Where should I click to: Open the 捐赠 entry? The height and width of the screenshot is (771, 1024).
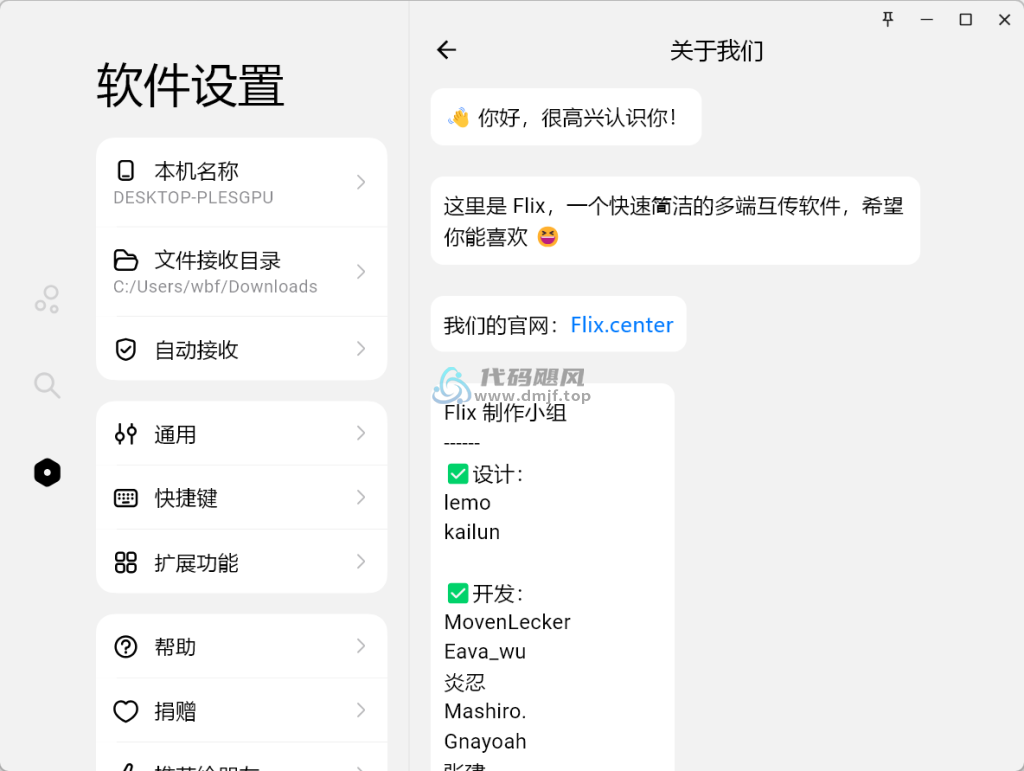[x=242, y=710]
